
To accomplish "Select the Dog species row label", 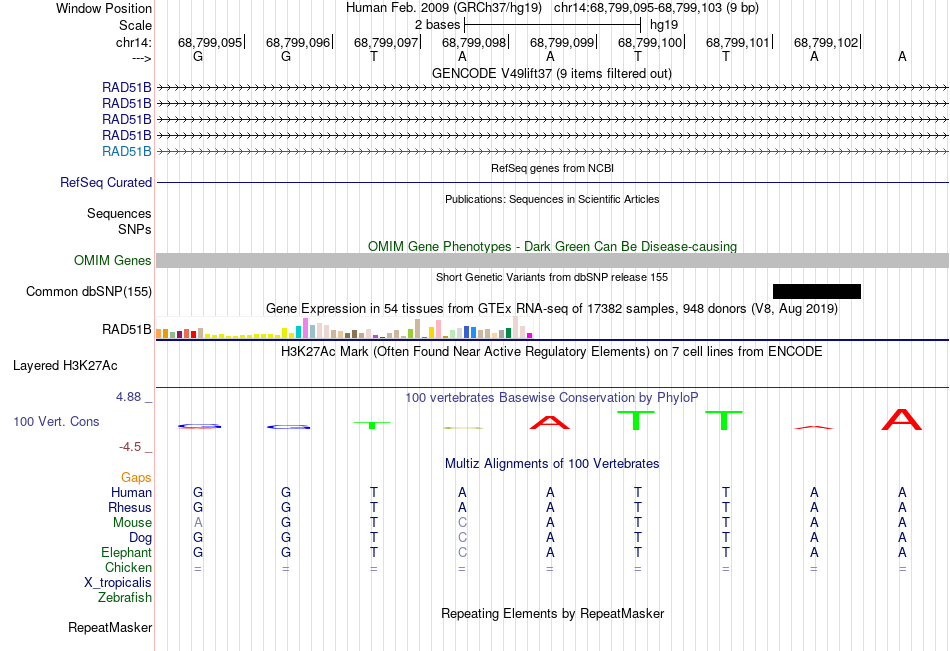I will click(141, 538).
